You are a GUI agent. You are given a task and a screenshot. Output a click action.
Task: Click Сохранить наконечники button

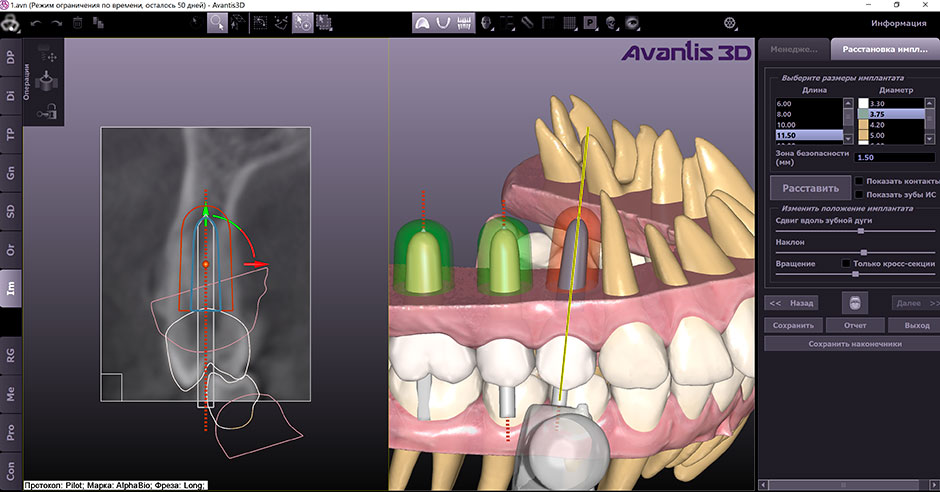pyautogui.click(x=854, y=344)
